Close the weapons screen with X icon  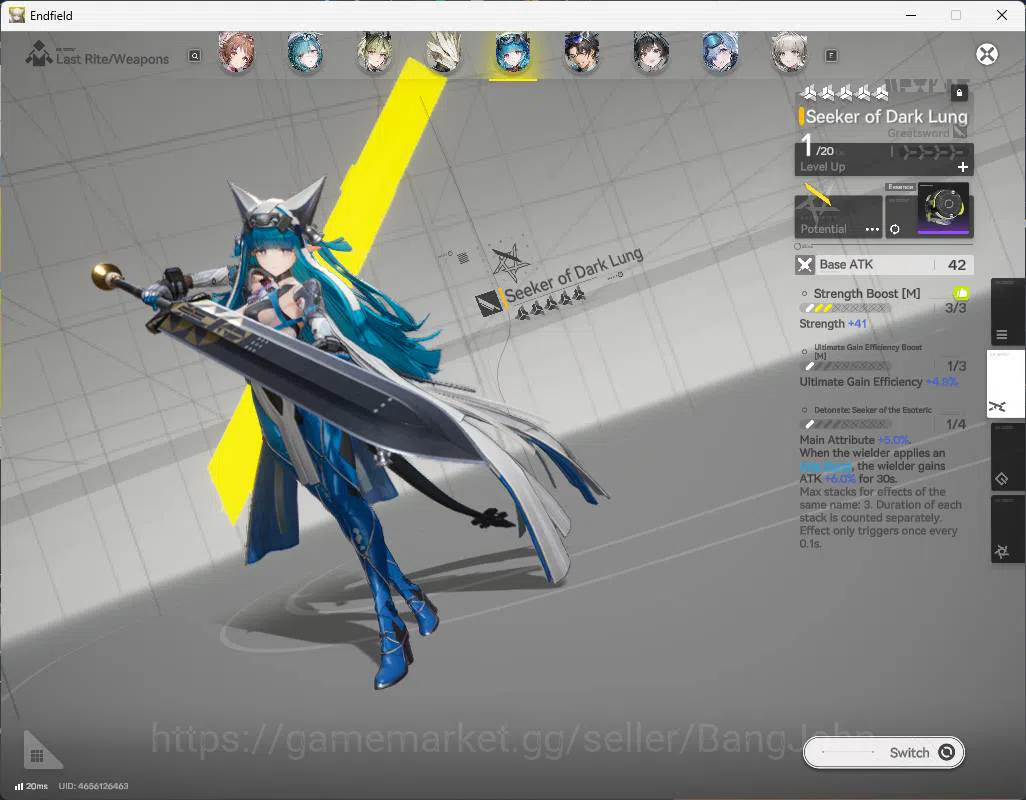[987, 54]
